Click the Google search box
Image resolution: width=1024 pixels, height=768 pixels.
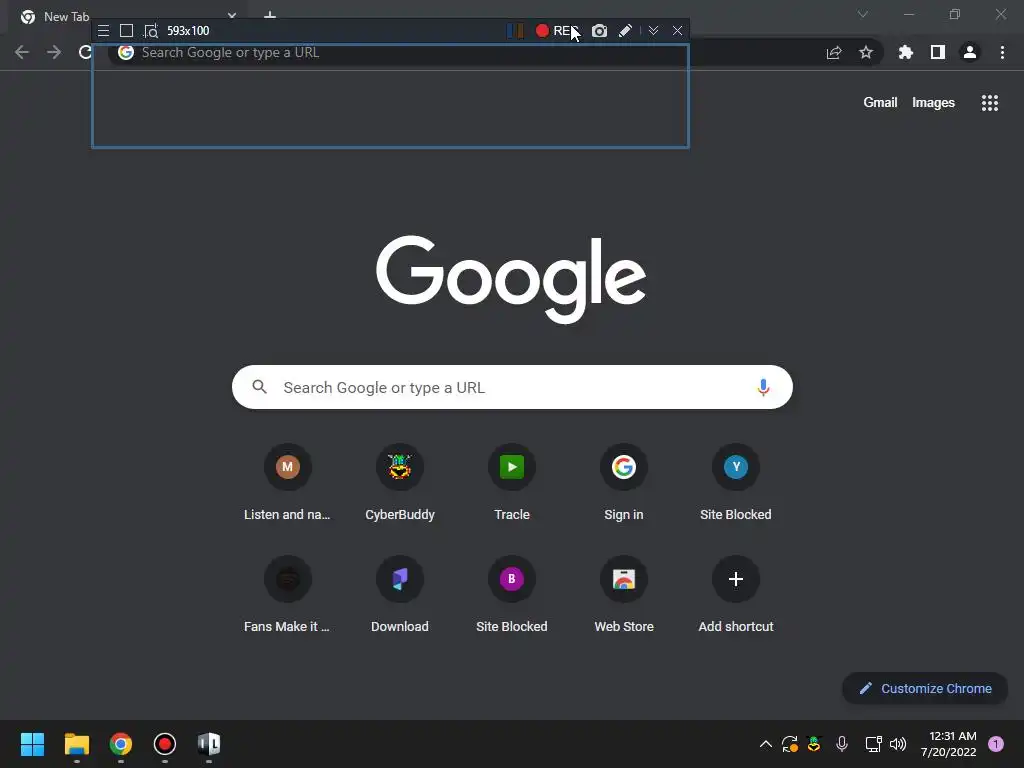[512, 387]
